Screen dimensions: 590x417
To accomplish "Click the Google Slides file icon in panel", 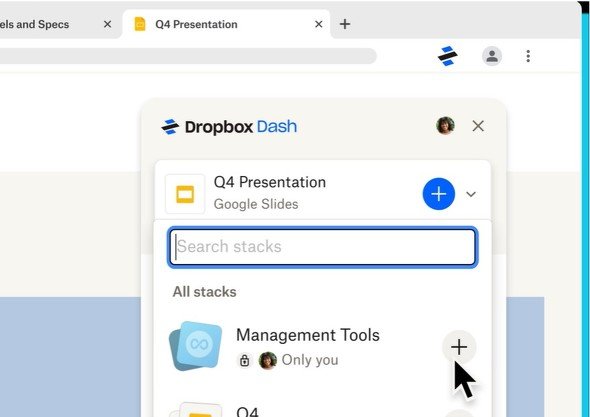I will [x=185, y=194].
